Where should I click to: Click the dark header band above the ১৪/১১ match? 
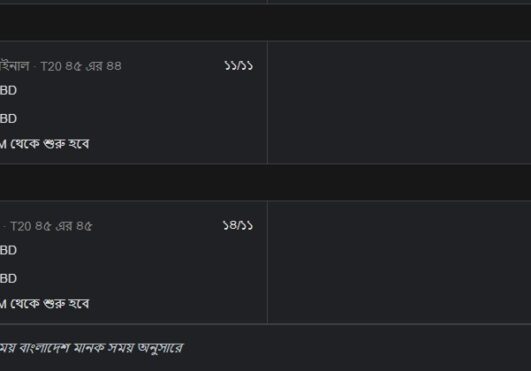(266, 182)
